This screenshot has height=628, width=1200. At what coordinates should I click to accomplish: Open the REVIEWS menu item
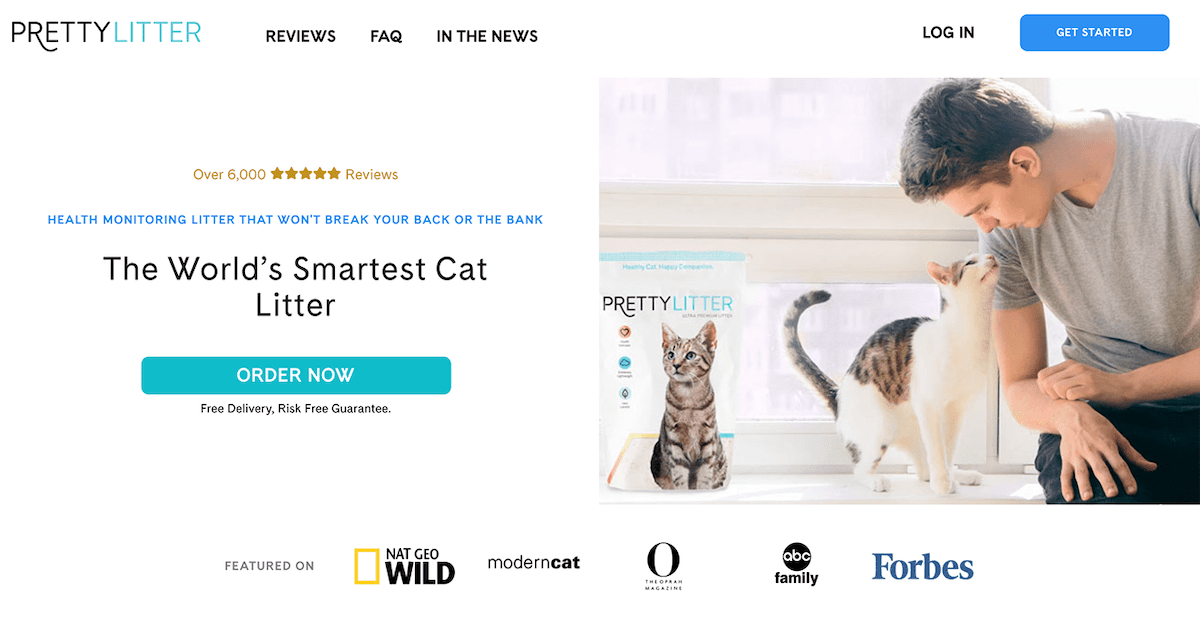click(x=300, y=36)
